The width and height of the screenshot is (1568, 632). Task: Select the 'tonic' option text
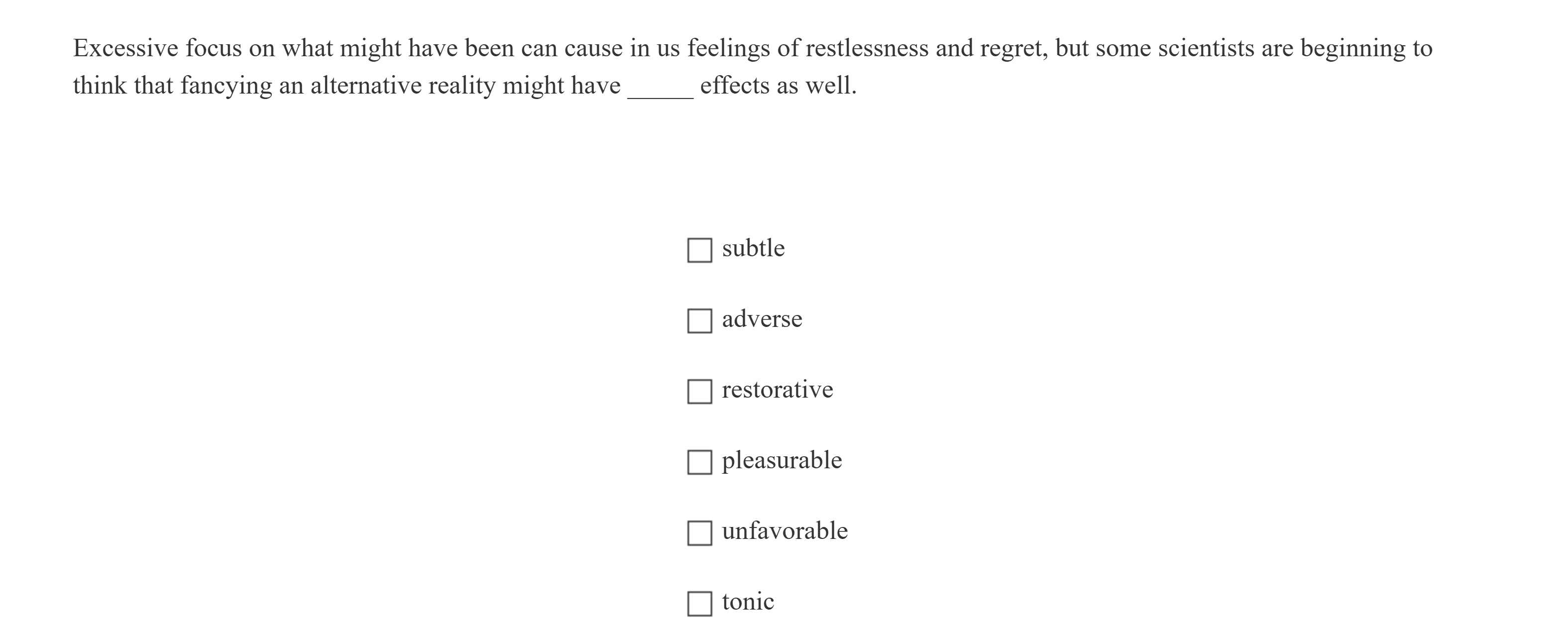[748, 602]
